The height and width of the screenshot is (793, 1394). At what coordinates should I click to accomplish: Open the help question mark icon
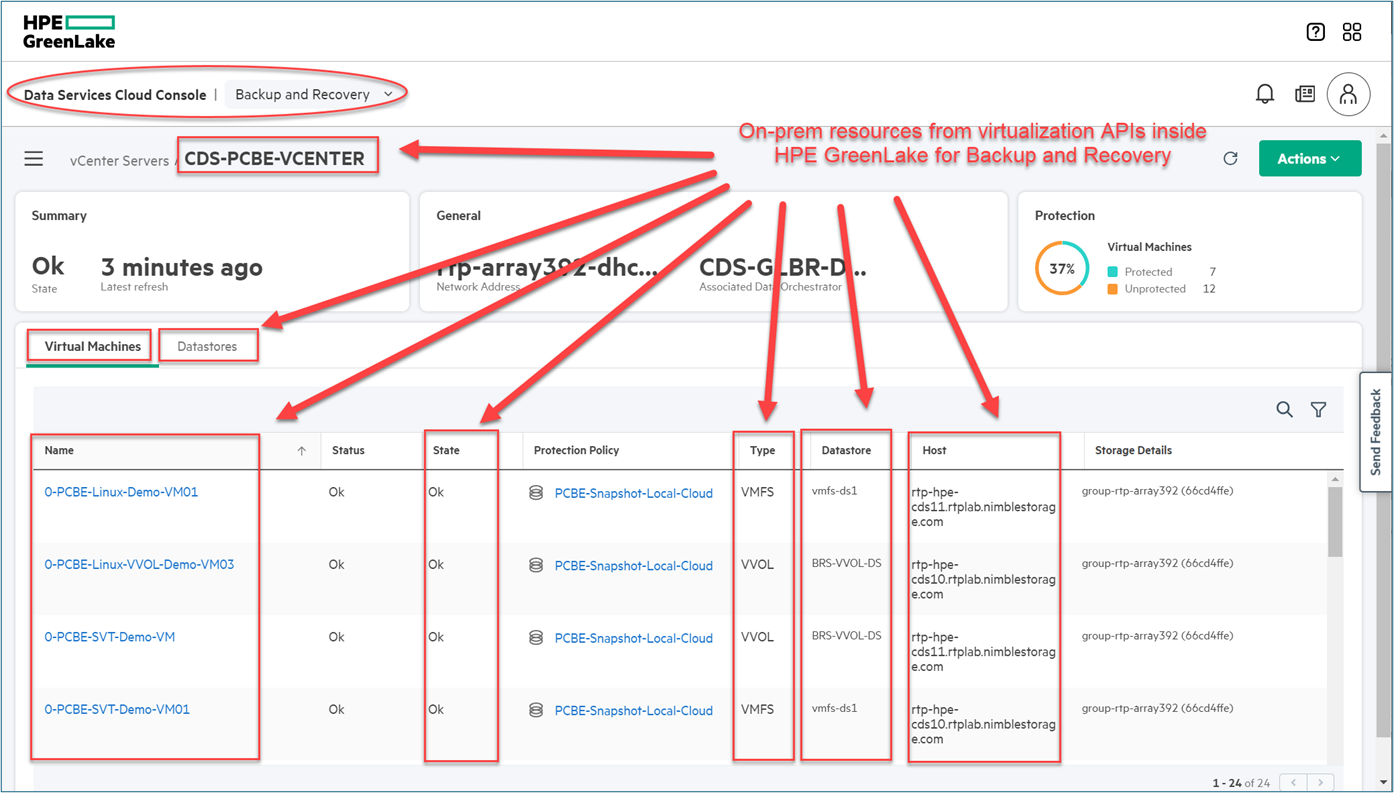point(1316,32)
